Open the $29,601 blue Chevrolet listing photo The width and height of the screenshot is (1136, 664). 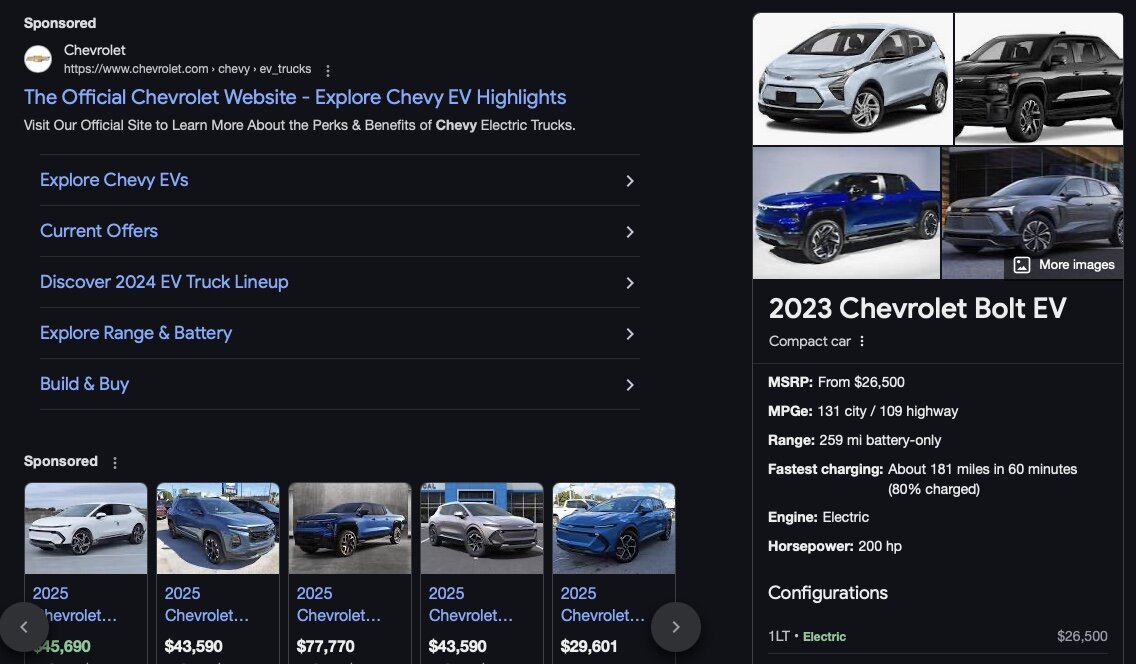(x=614, y=528)
